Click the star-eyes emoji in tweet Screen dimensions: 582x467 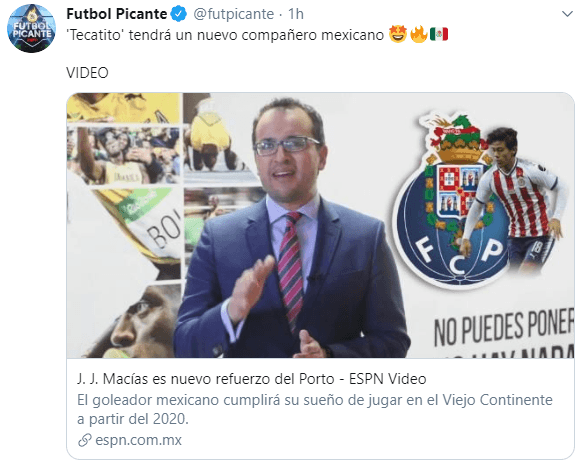398,35
